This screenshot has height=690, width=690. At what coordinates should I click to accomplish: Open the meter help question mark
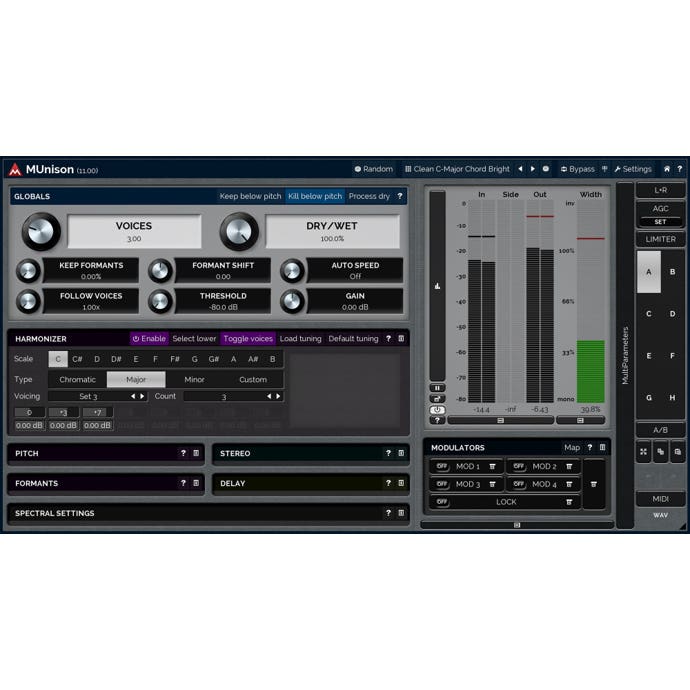(x=437, y=420)
